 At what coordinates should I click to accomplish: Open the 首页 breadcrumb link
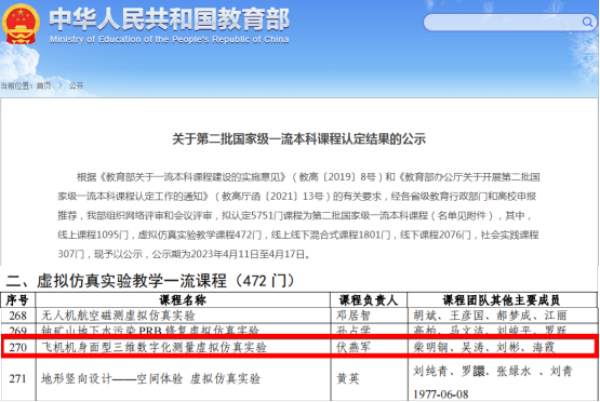(44, 86)
